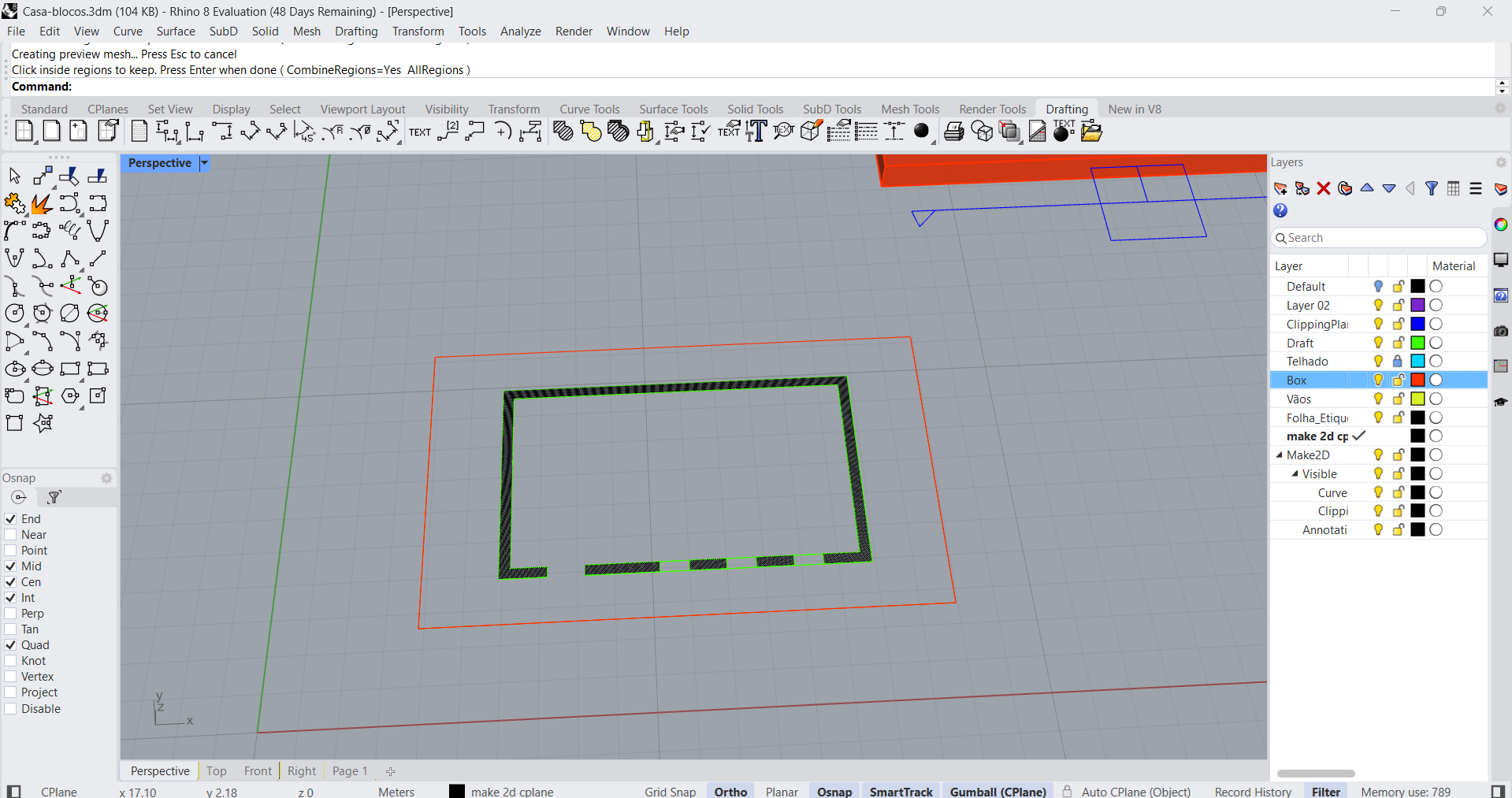1512x798 pixels.
Task: Change the Box layer red color swatch
Action: coord(1417,380)
